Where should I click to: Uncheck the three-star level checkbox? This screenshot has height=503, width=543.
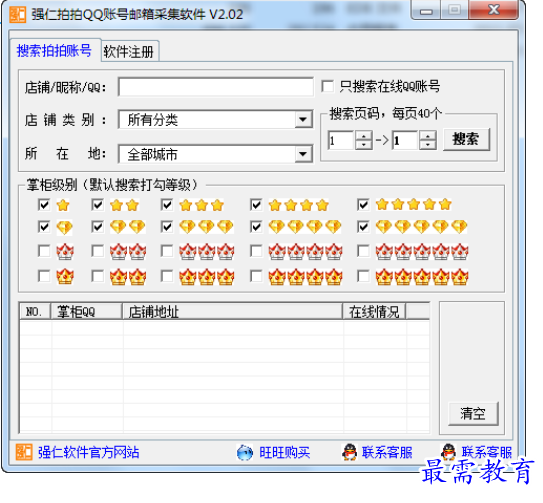click(x=167, y=205)
